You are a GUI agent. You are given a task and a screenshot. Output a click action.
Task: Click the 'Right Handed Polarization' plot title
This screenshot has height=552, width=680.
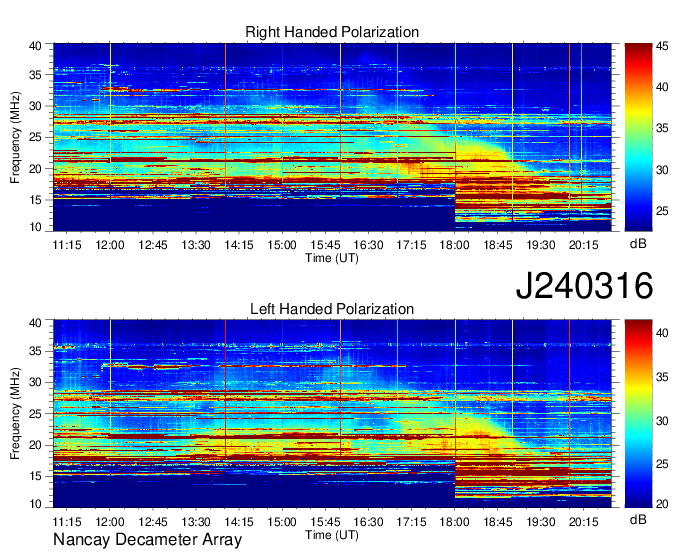coord(332,32)
